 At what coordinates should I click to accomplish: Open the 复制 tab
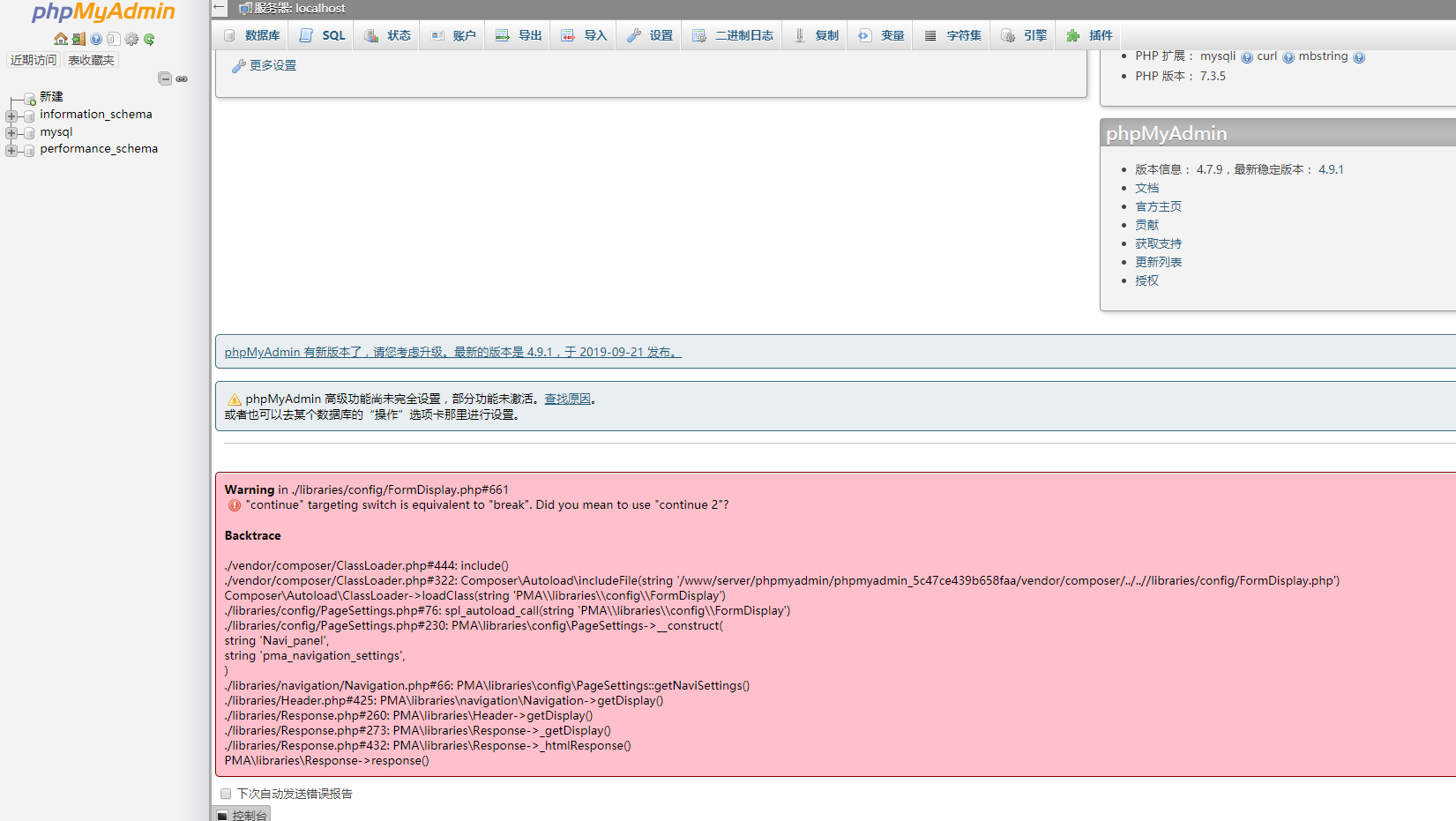[815, 35]
